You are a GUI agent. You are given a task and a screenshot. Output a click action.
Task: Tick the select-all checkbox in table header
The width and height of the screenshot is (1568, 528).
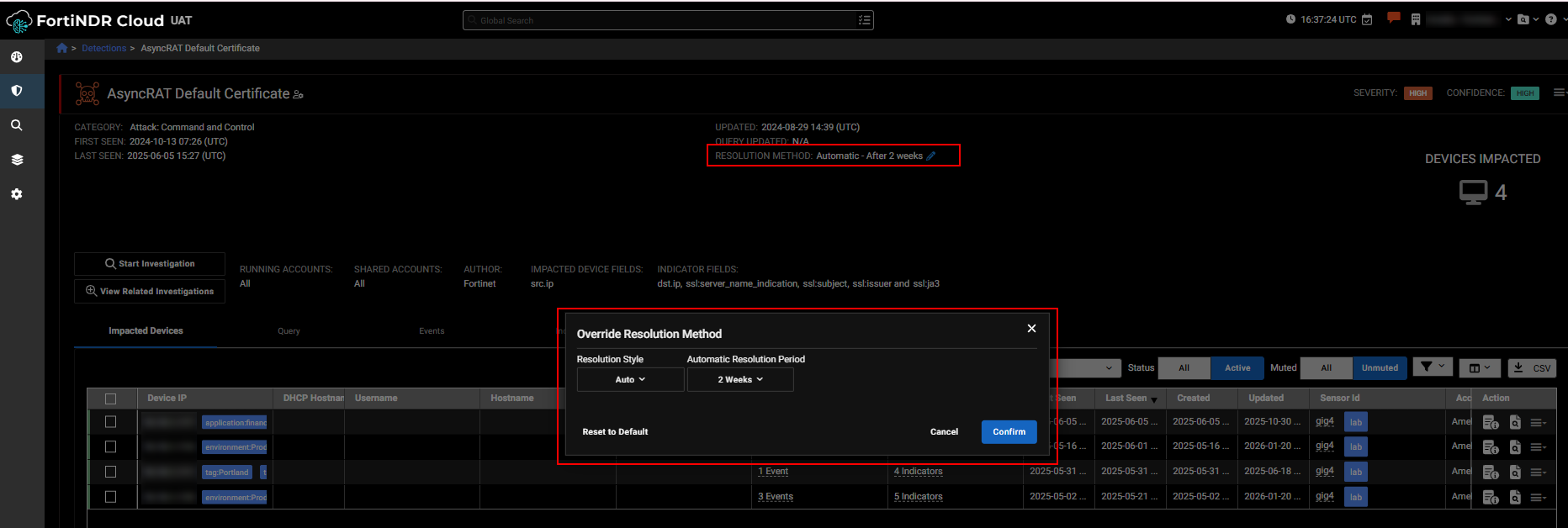(110, 399)
